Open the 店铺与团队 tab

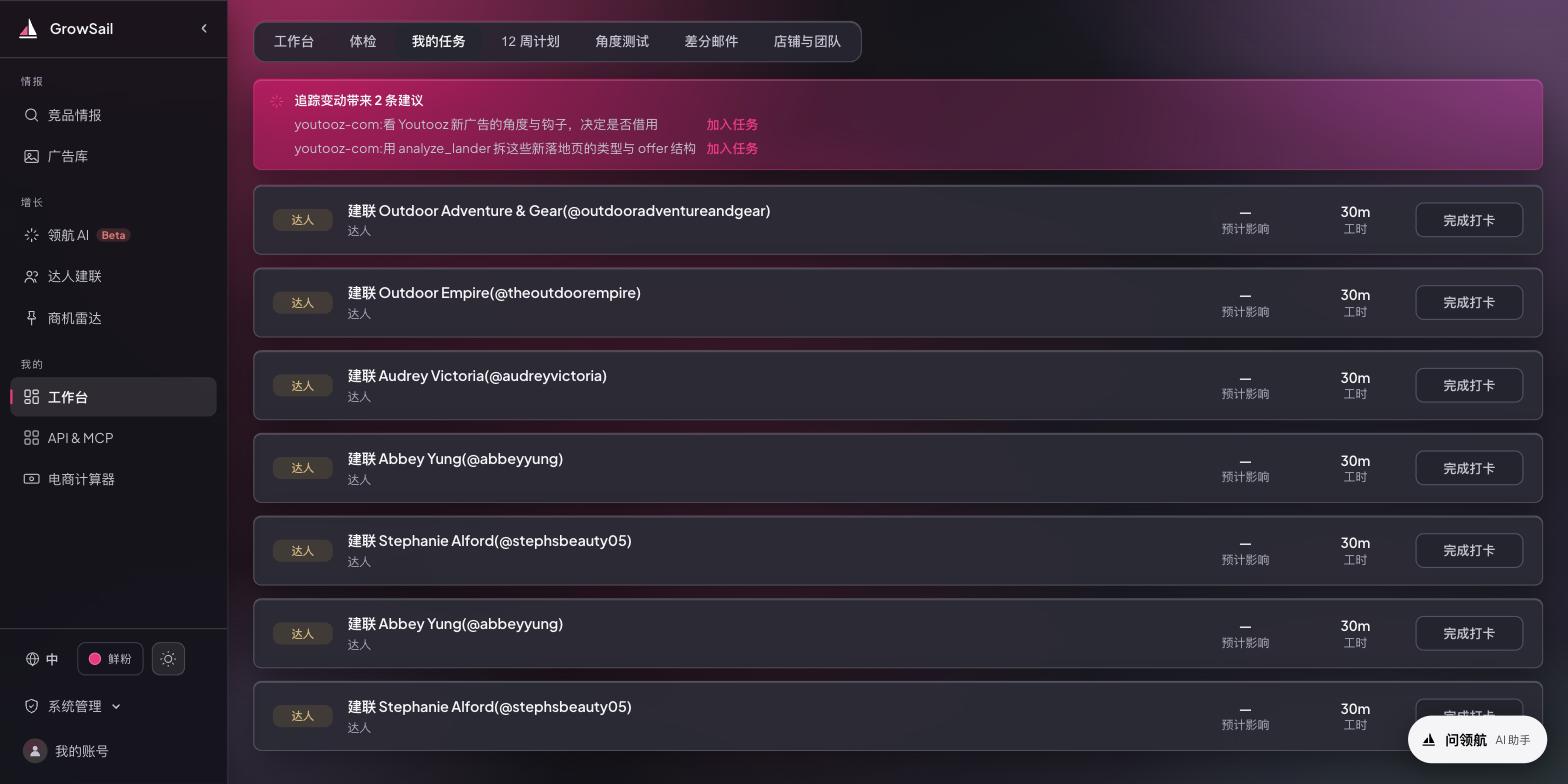[x=807, y=41]
